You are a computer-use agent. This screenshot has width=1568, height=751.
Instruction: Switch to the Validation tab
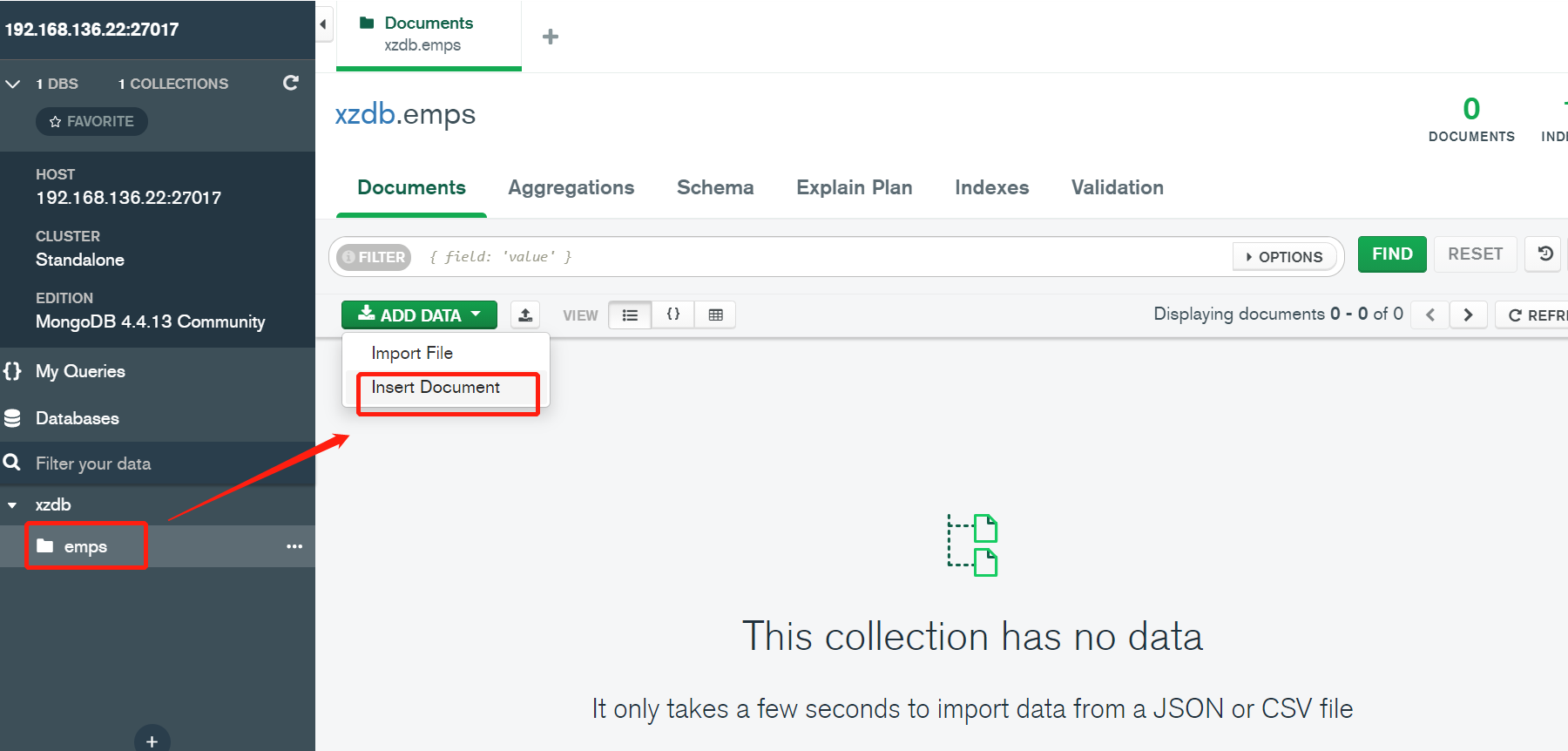[1117, 187]
